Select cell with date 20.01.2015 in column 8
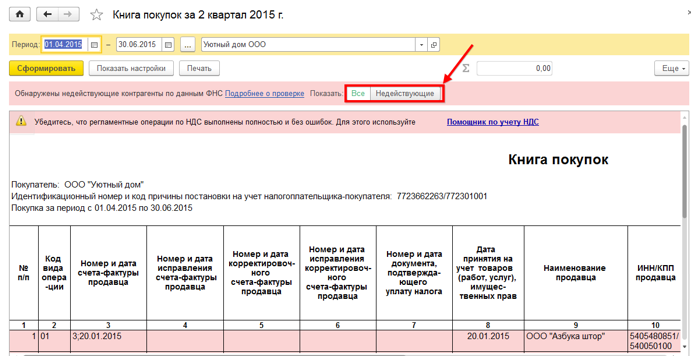Viewport: 698px width, 362px height. [488, 341]
